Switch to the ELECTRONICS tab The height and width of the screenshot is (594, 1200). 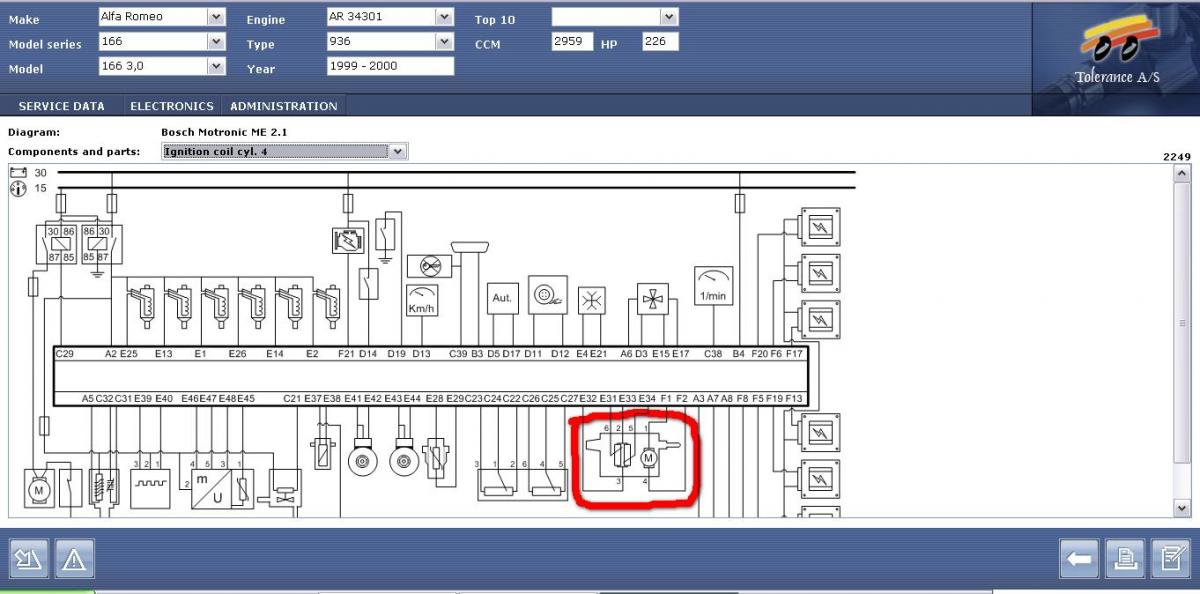(172, 106)
